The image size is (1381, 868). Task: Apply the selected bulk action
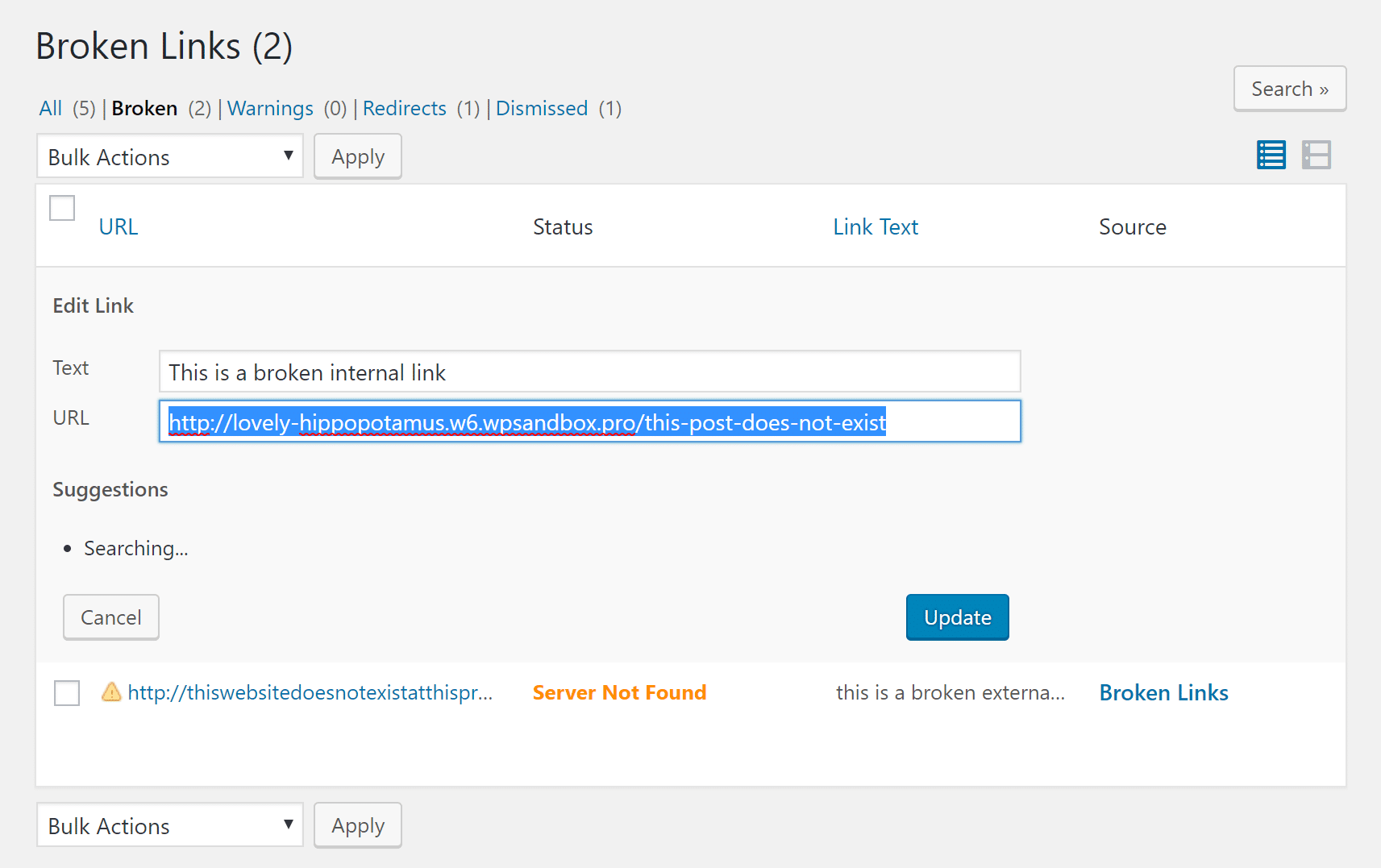(x=357, y=156)
